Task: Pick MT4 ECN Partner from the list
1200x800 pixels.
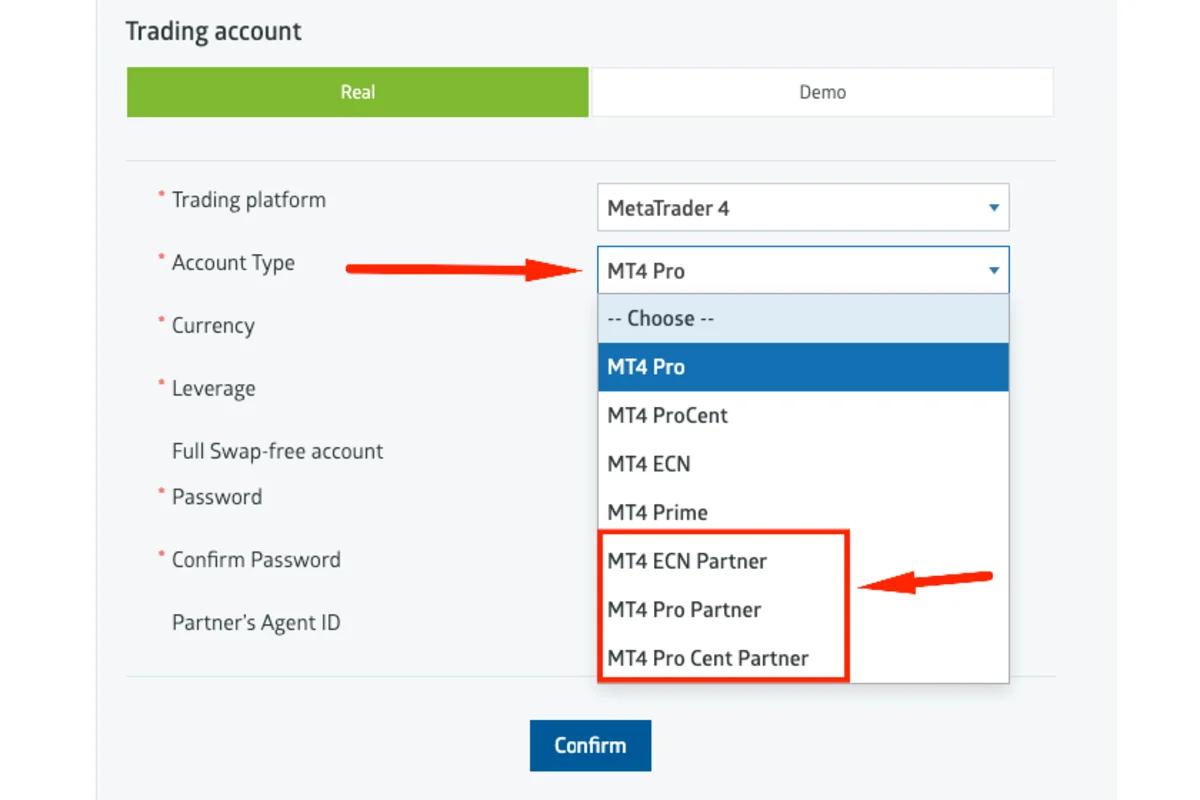Action: [x=803, y=561]
